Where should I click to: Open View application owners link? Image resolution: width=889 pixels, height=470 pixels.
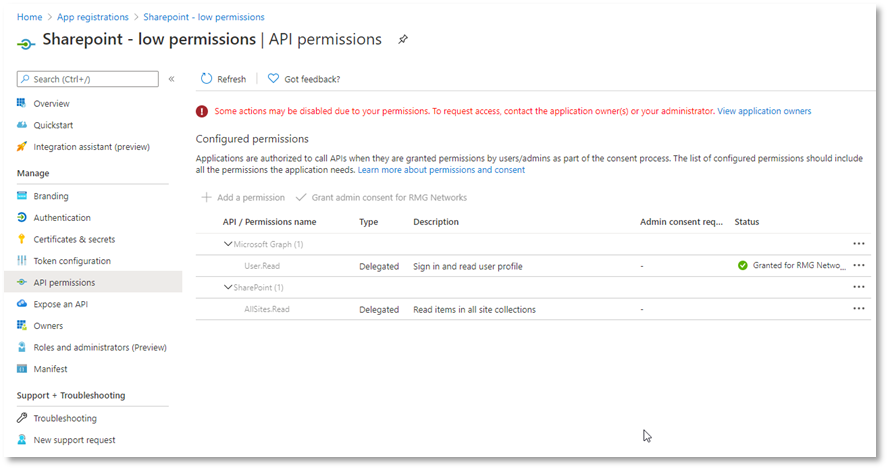point(764,111)
